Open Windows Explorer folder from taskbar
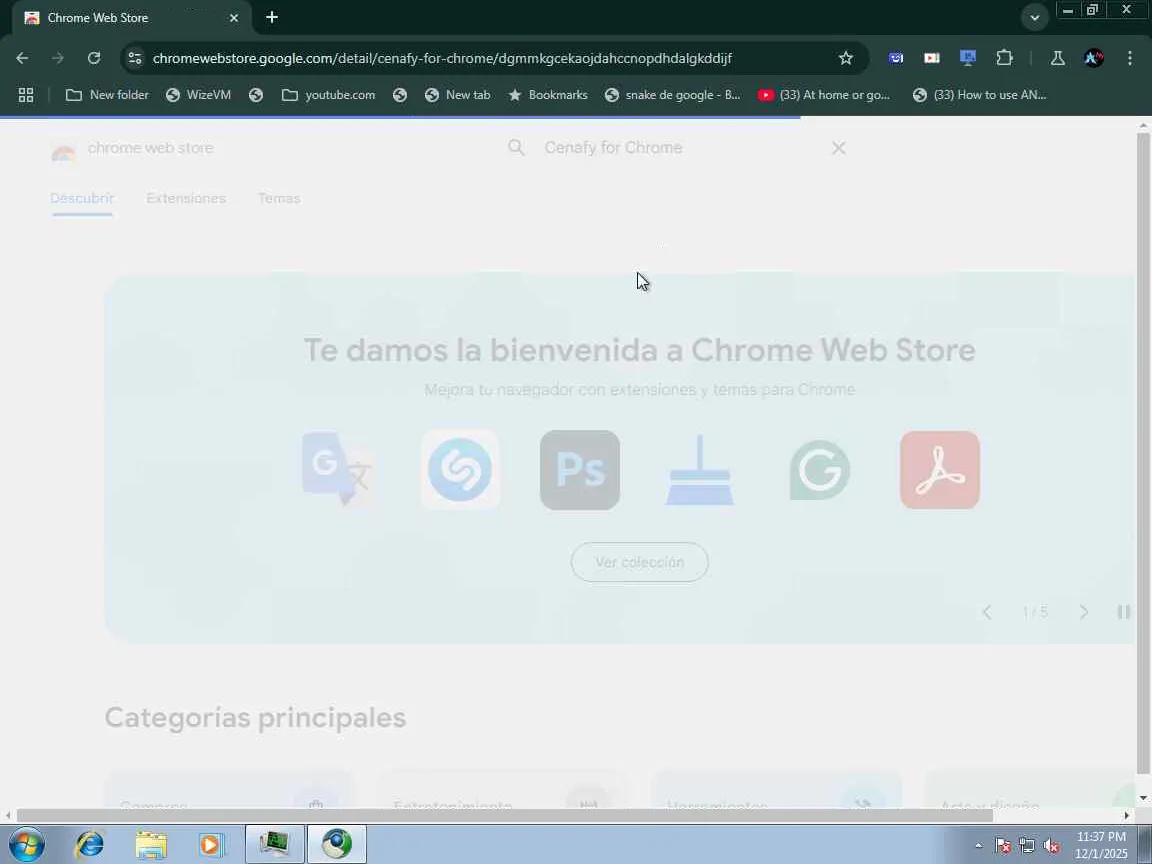The height and width of the screenshot is (864, 1152). (151, 844)
